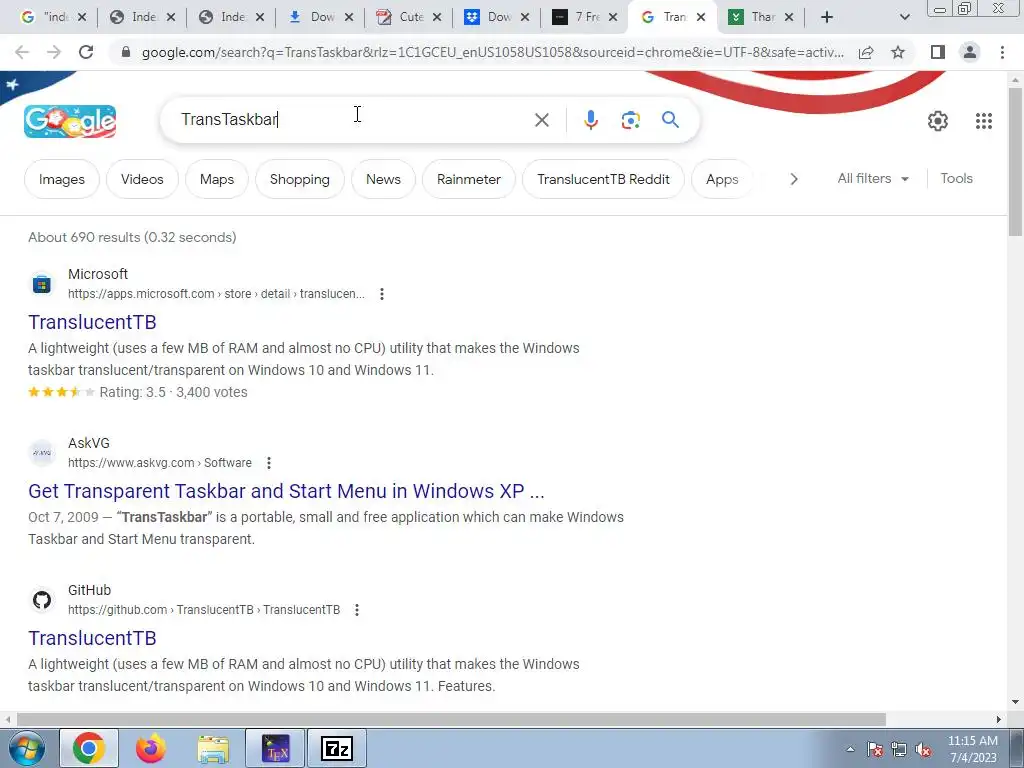1024x768 pixels.
Task: Click the Google holiday doodle logo
Action: pos(70,121)
